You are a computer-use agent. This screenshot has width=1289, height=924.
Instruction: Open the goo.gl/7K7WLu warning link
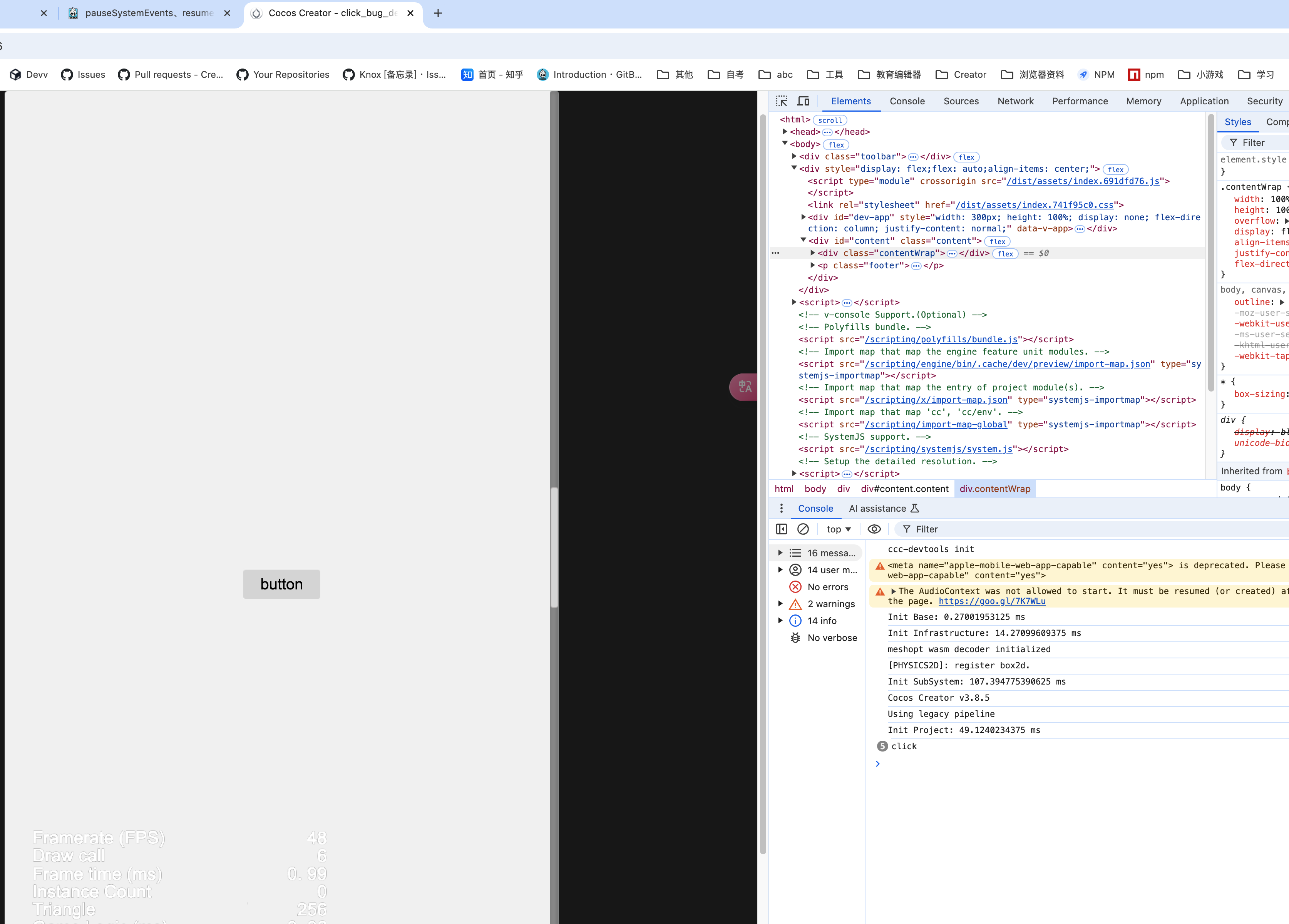992,601
